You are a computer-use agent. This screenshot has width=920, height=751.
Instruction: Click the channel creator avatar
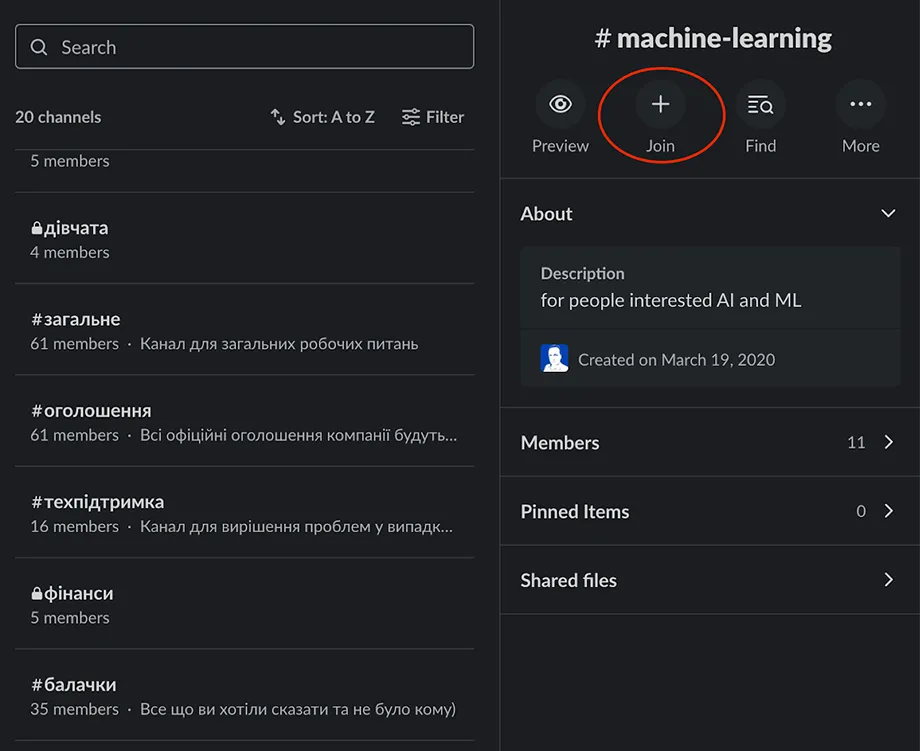coord(554,359)
